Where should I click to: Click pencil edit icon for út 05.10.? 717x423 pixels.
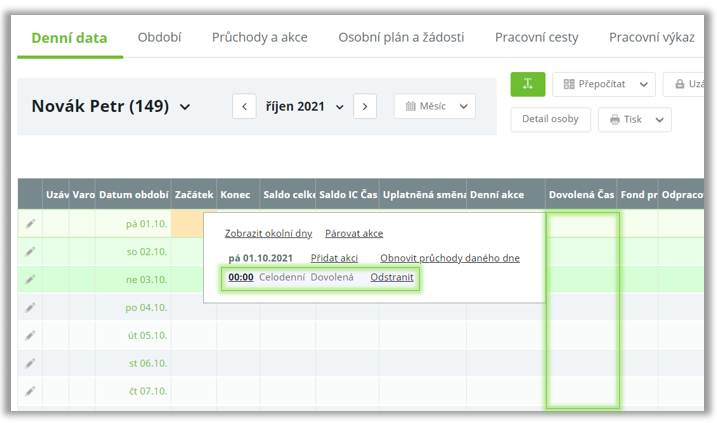(x=30, y=336)
